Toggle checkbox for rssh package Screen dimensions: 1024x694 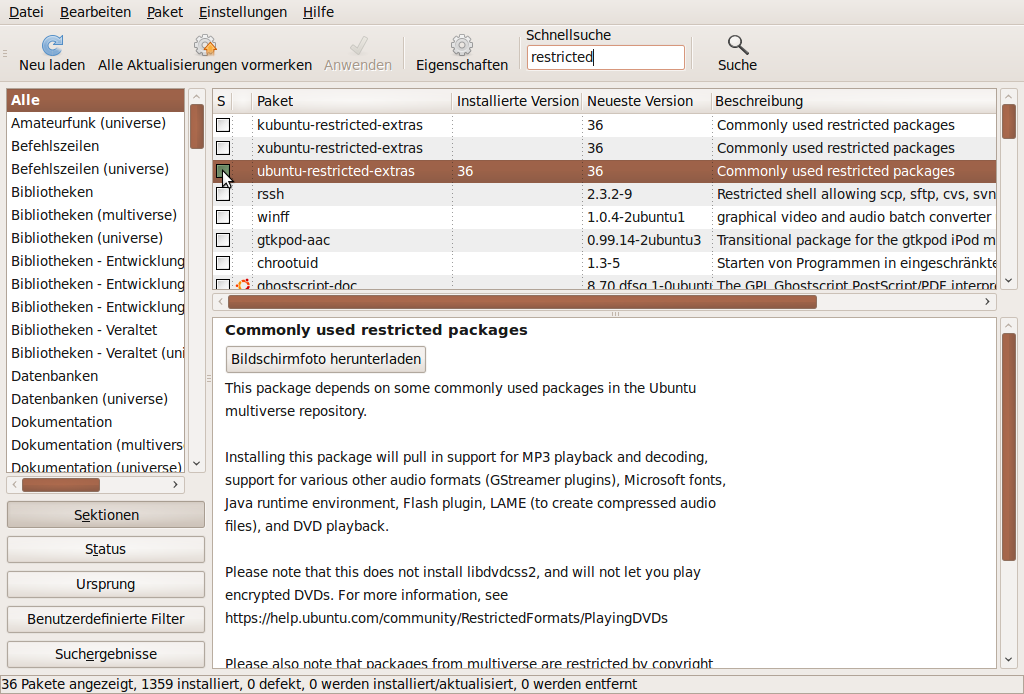pos(223,194)
